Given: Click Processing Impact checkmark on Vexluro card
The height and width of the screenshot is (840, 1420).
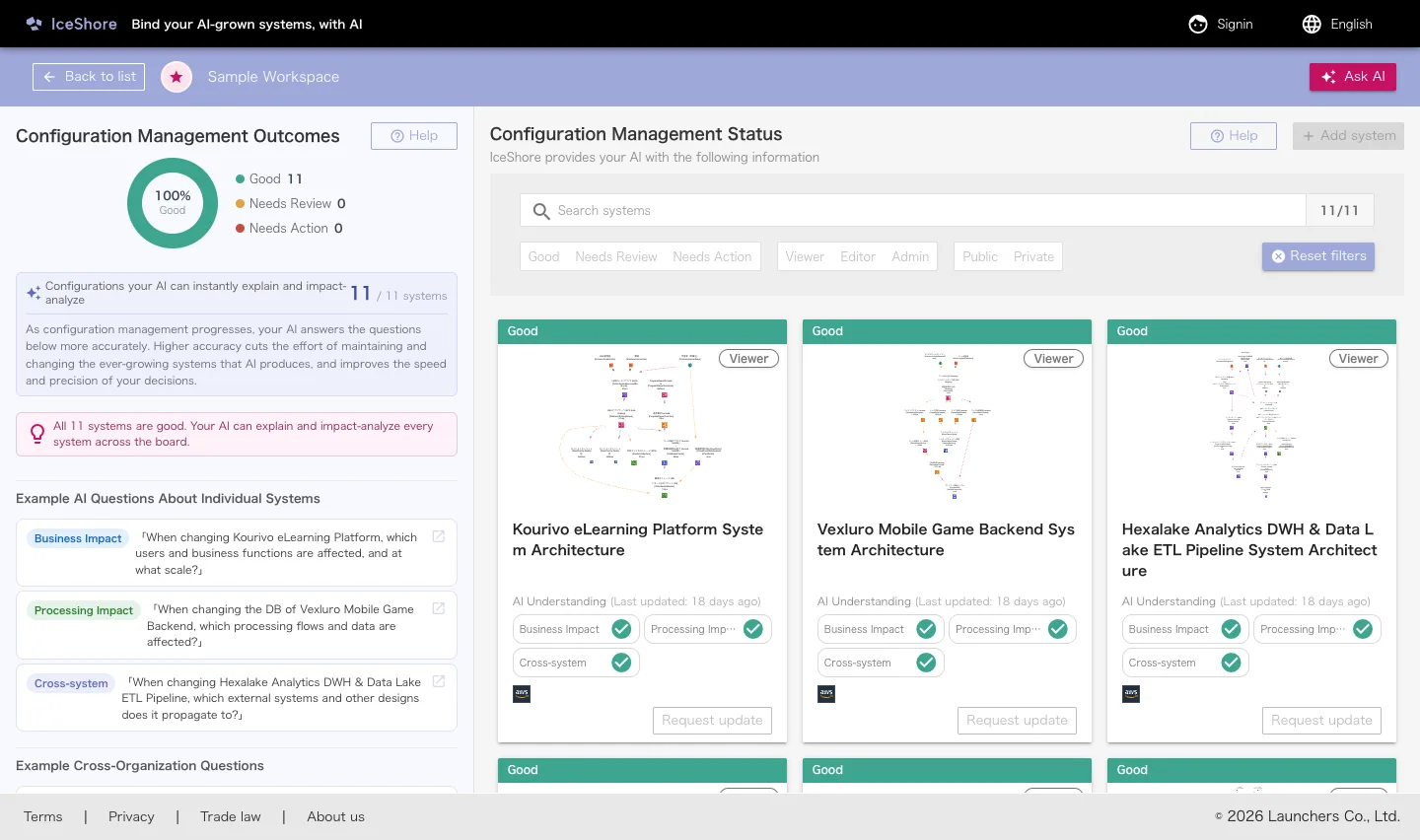Looking at the screenshot, I should click(1058, 629).
